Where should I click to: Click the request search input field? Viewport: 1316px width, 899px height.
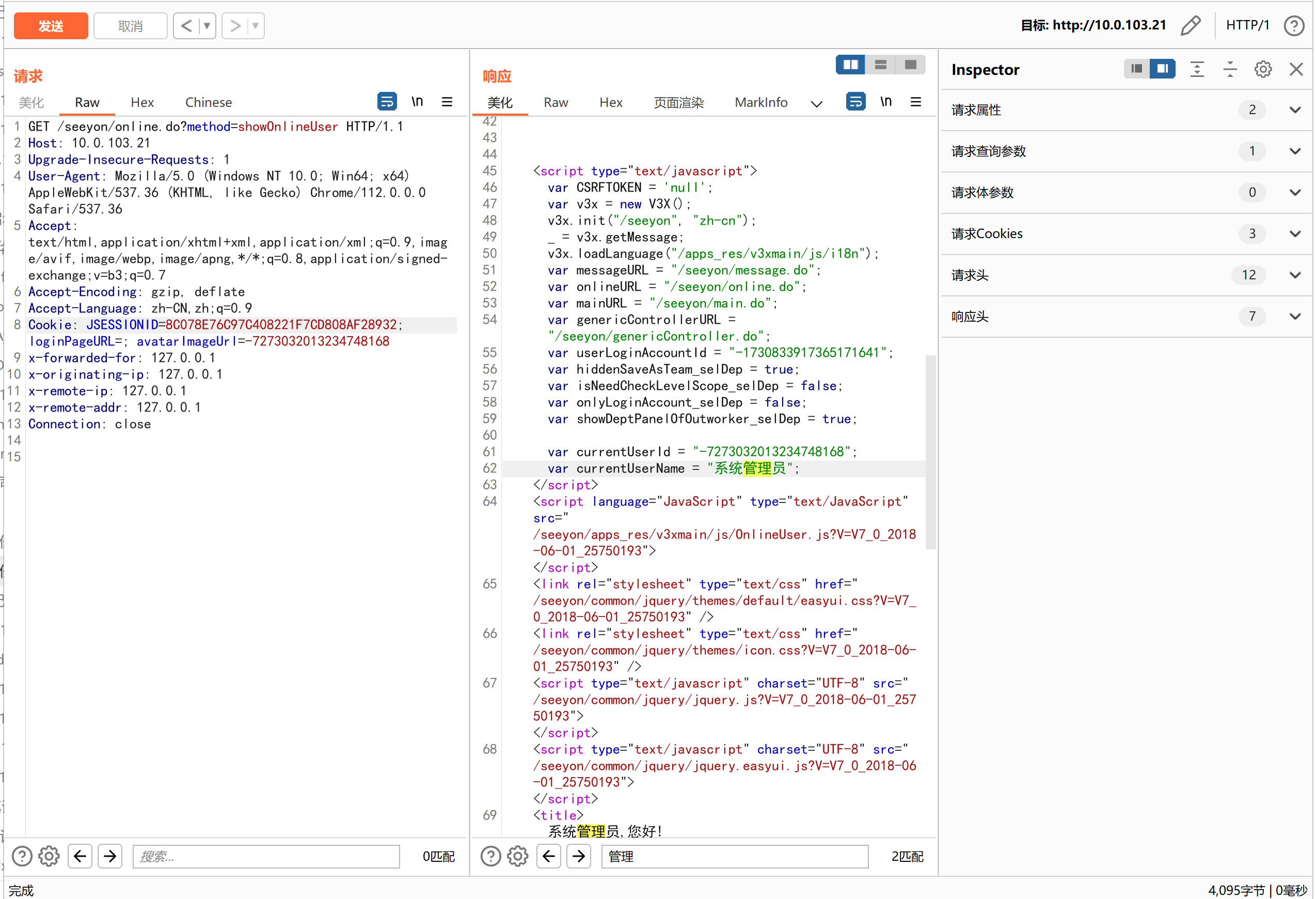(266, 856)
